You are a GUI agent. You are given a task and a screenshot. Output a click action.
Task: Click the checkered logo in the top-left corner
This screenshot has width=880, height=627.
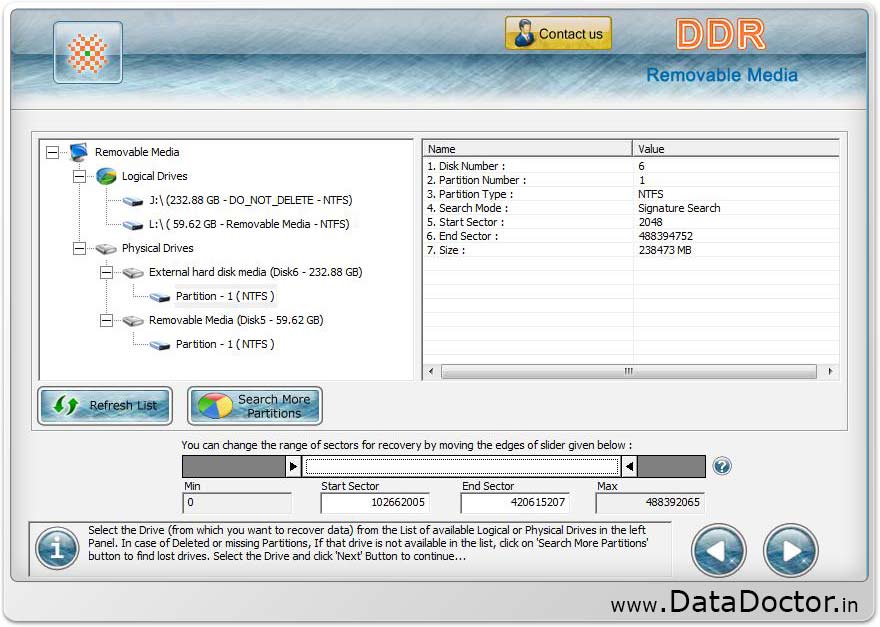click(87, 51)
